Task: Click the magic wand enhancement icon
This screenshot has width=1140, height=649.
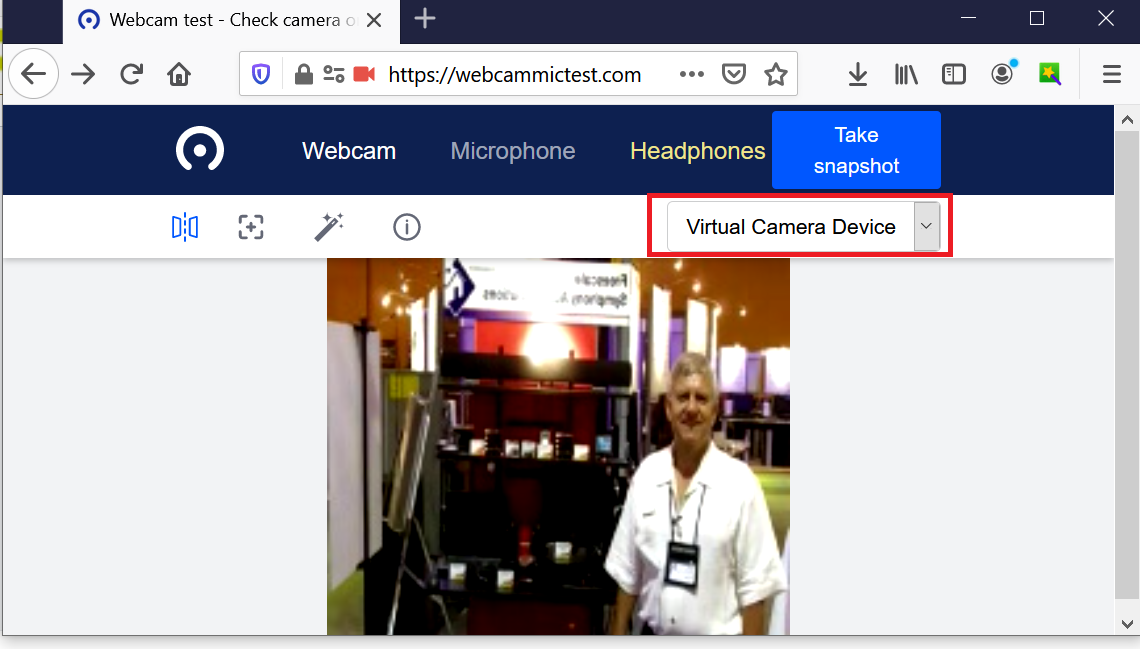Action: 328,227
